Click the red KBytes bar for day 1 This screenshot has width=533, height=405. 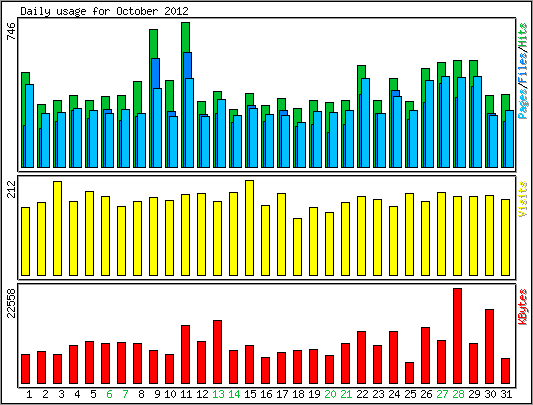click(x=25, y=369)
